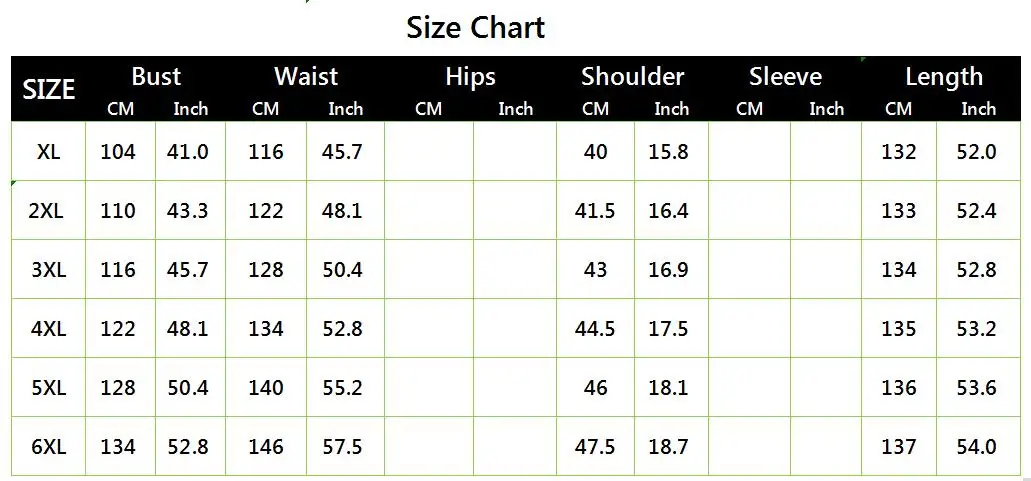The image size is (1031, 481).
Task: Click the empty XL Hips CM cell
Action: coord(429,152)
